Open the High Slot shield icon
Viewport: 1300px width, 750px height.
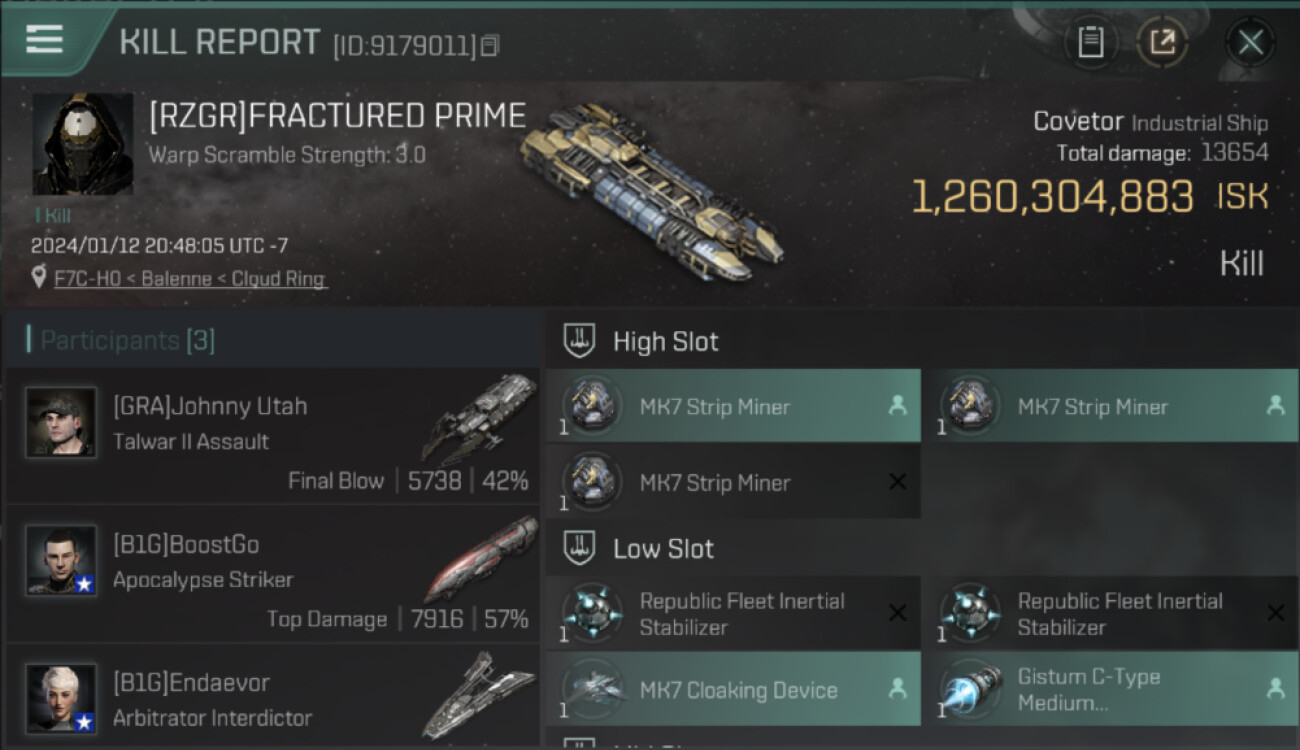(x=580, y=341)
